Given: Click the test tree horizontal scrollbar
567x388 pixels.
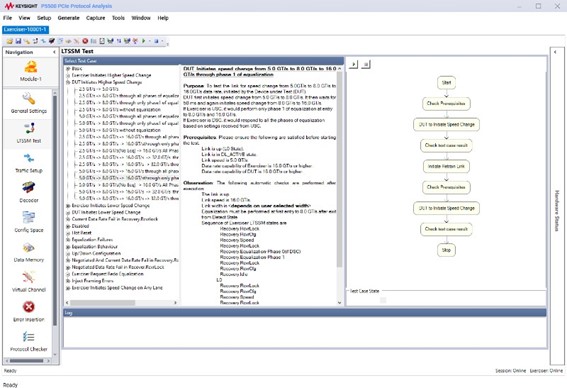Looking at the screenshot, I should pyautogui.click(x=102, y=303).
